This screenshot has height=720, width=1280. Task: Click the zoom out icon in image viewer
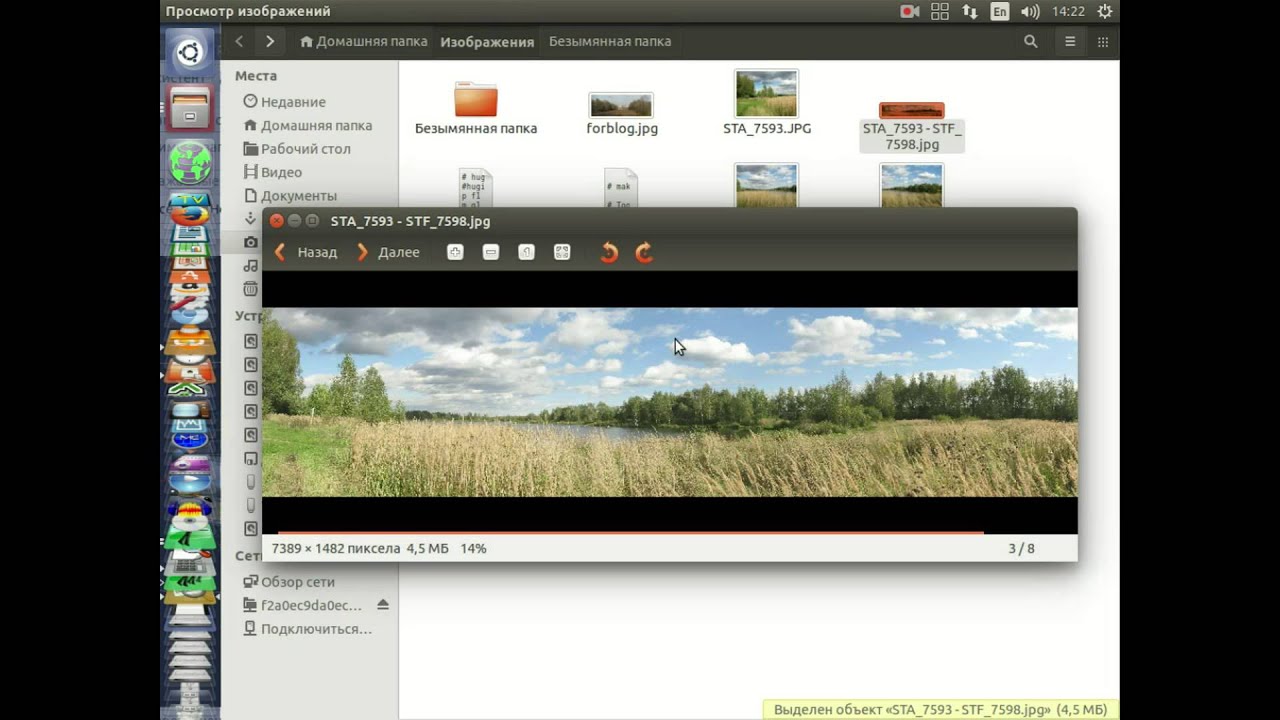(491, 253)
